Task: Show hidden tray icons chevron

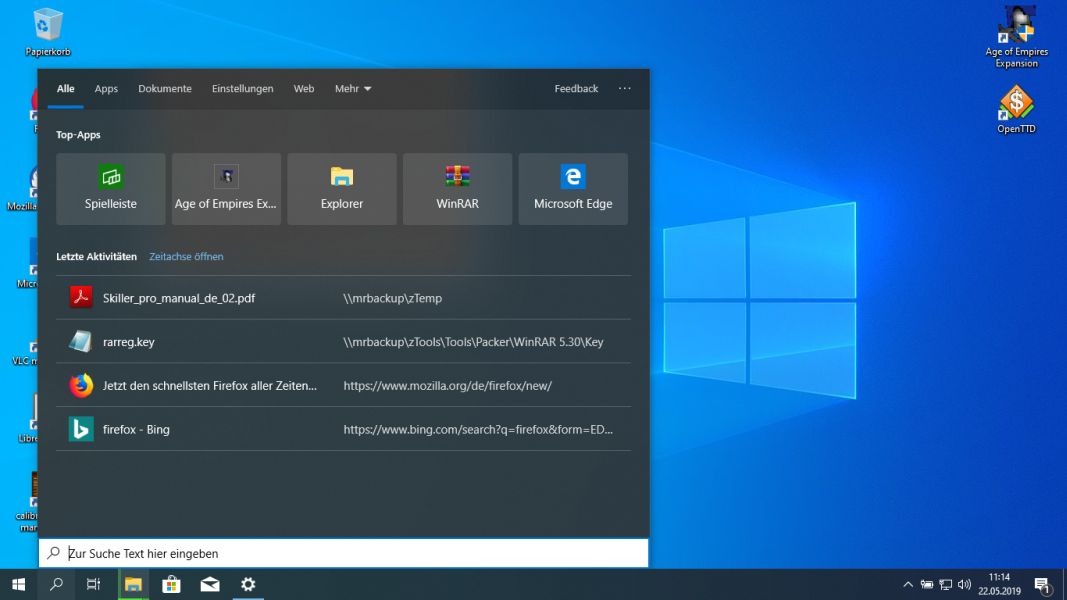Action: coord(908,584)
